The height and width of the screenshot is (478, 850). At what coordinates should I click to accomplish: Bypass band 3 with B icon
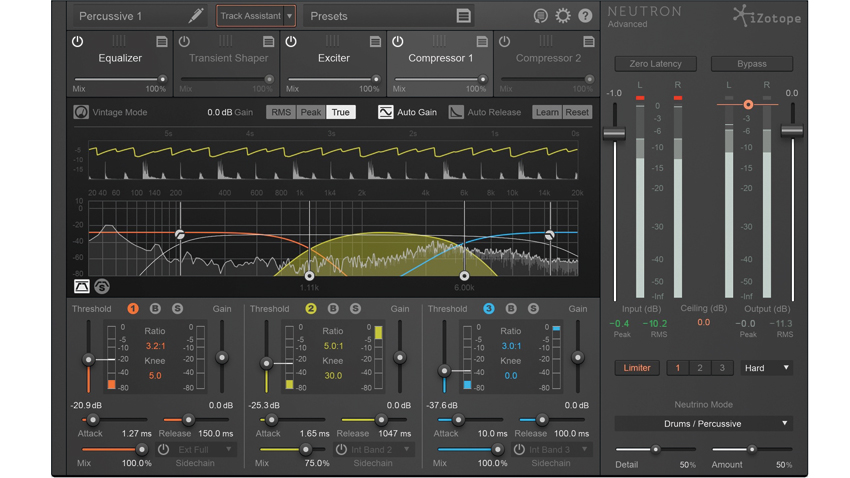coord(511,308)
